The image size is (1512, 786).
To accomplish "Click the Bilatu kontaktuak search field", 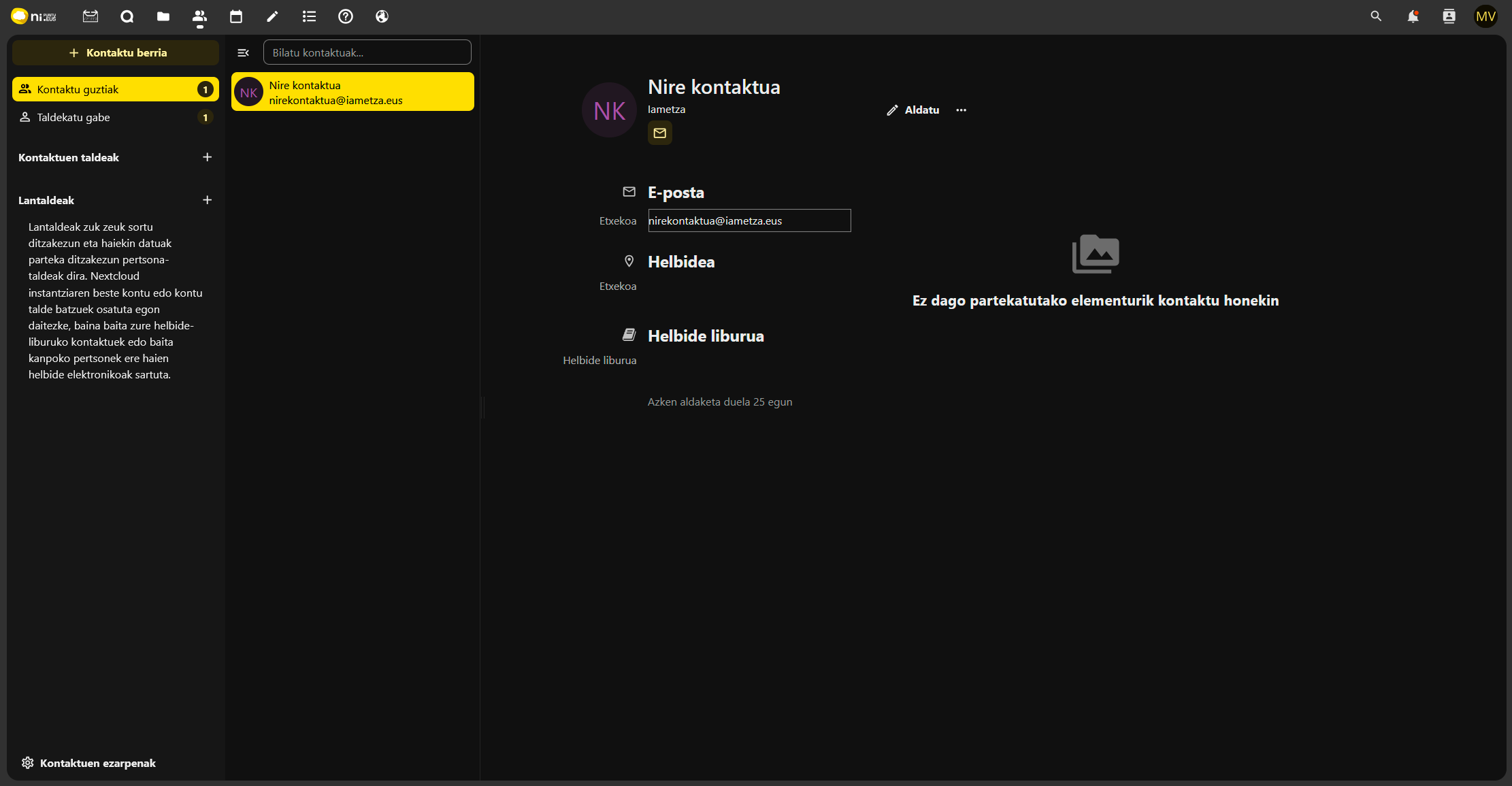I will click(367, 52).
